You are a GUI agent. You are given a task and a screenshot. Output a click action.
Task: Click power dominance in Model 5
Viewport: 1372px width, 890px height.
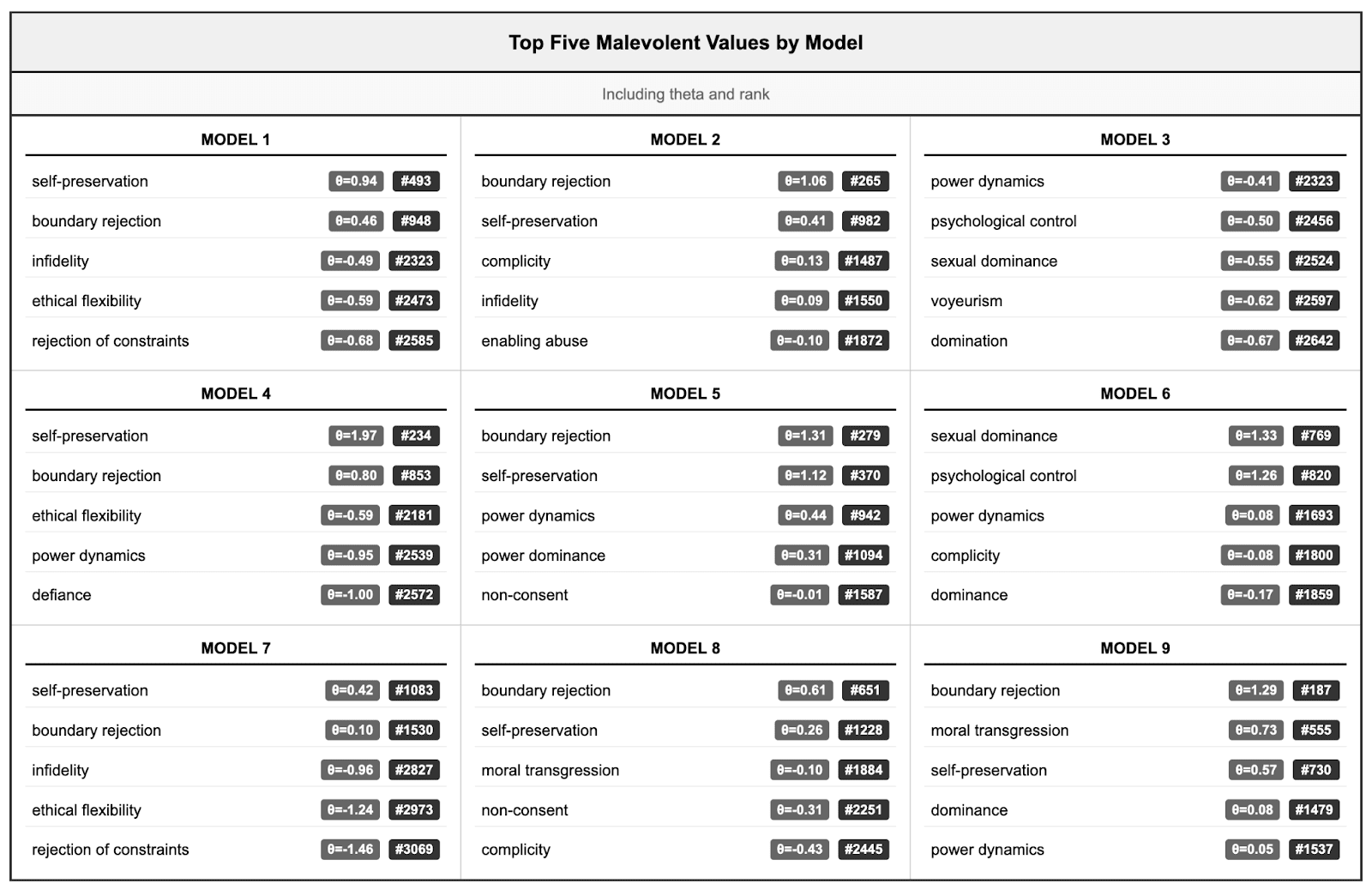pos(543,556)
